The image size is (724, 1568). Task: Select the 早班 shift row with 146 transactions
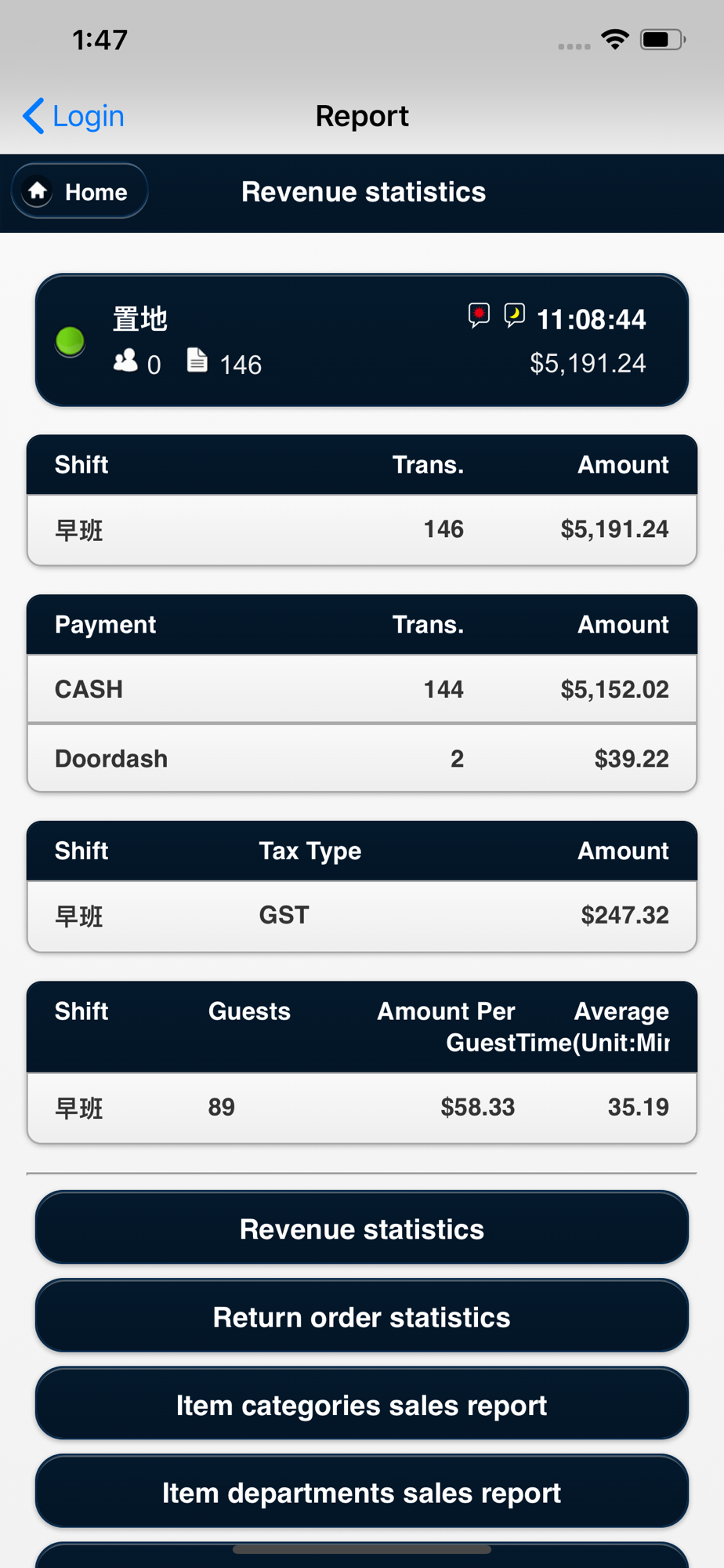tap(362, 530)
